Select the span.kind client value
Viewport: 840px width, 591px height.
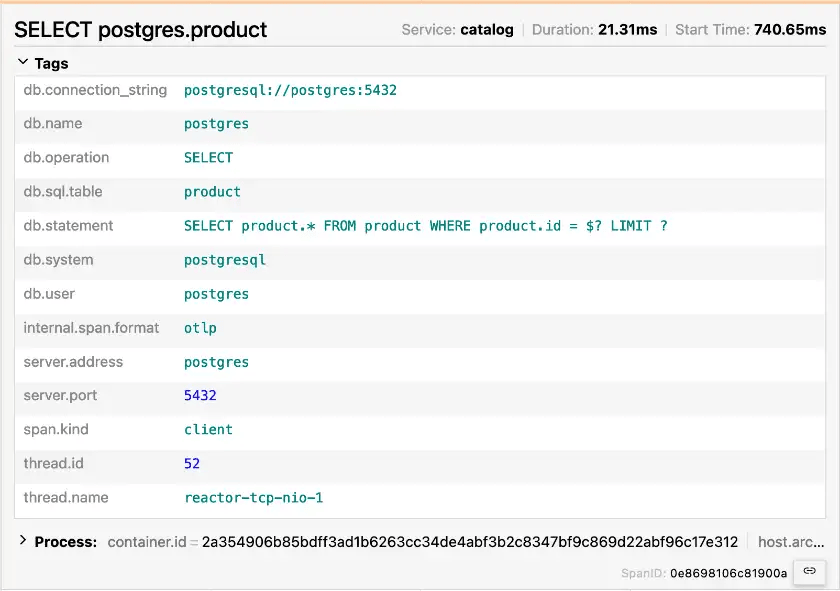click(208, 430)
